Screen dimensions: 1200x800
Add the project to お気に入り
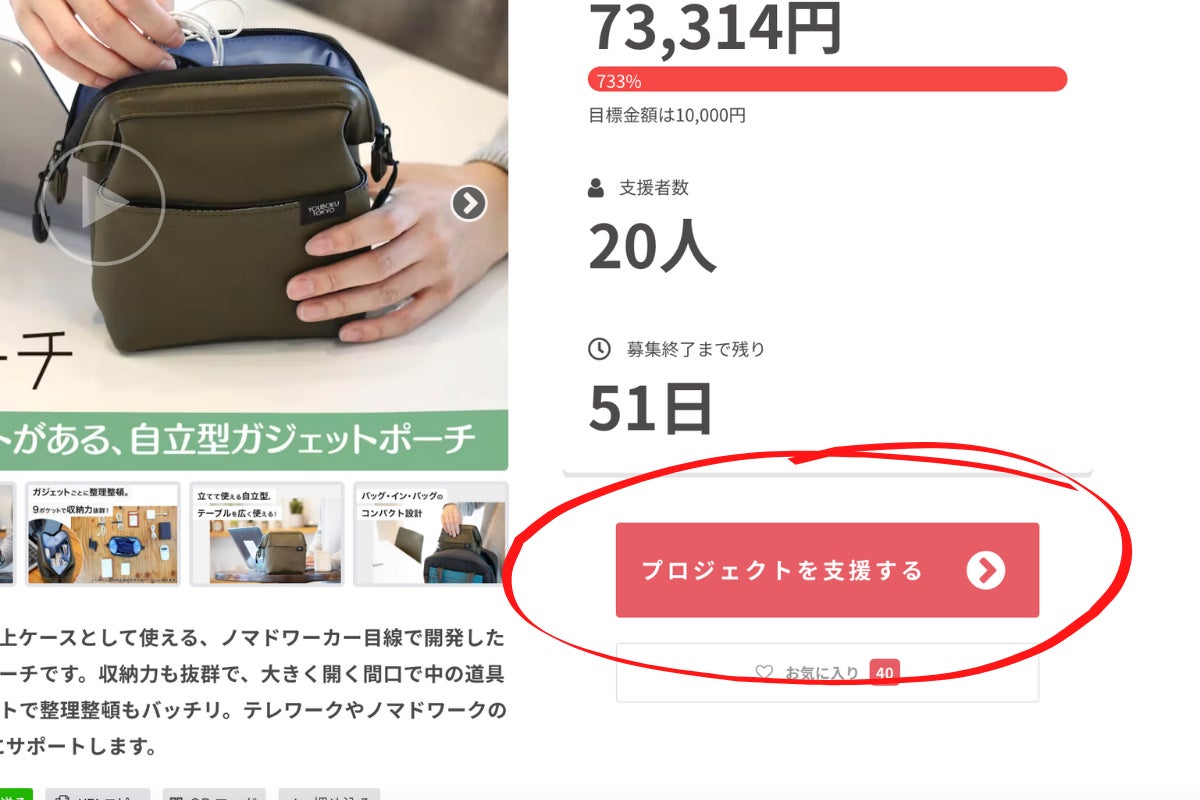(827, 673)
